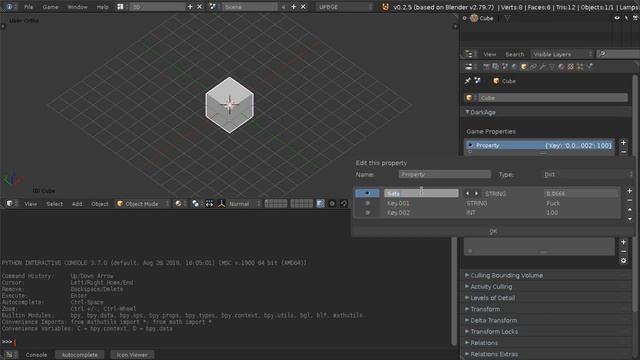Add a new scene
Image resolution: width=640 pixels, height=360 pixels.
[x=293, y=7]
